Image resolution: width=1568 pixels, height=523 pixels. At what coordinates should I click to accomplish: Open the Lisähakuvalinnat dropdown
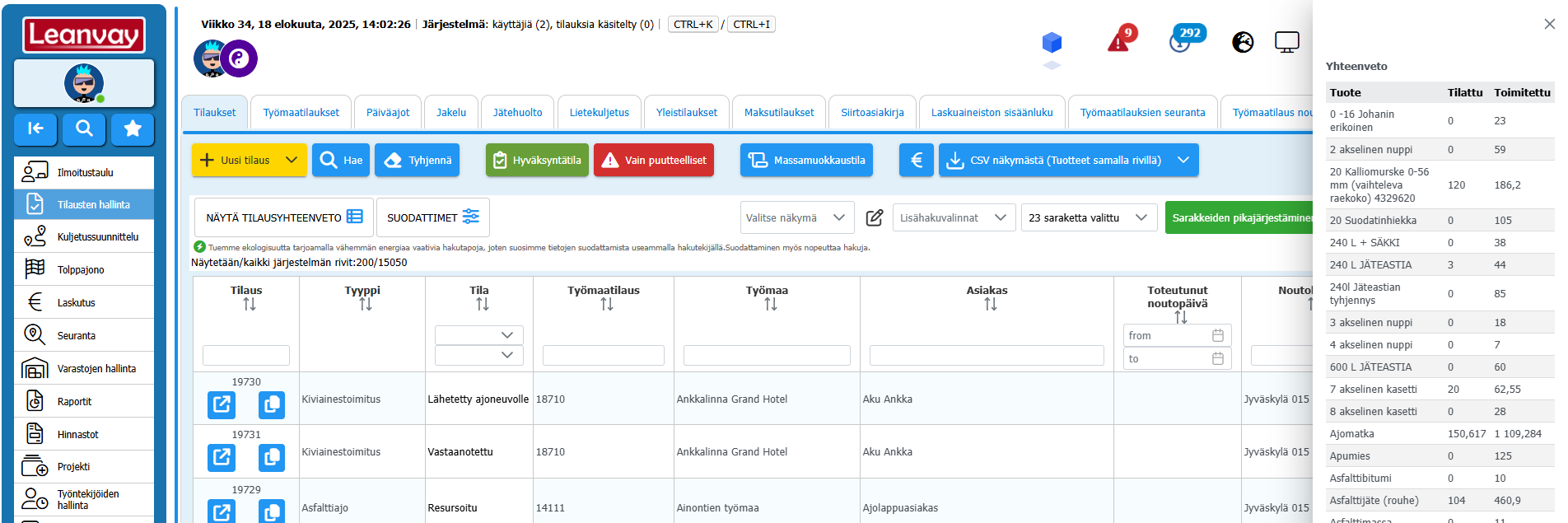click(x=953, y=217)
